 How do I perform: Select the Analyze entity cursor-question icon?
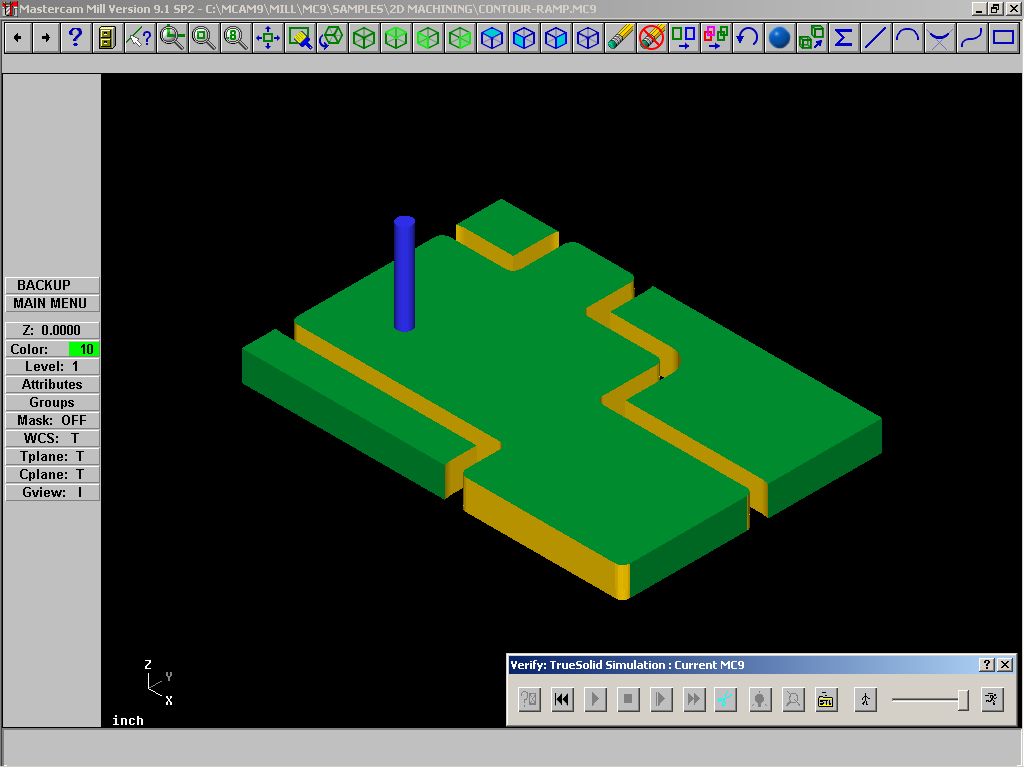139,38
